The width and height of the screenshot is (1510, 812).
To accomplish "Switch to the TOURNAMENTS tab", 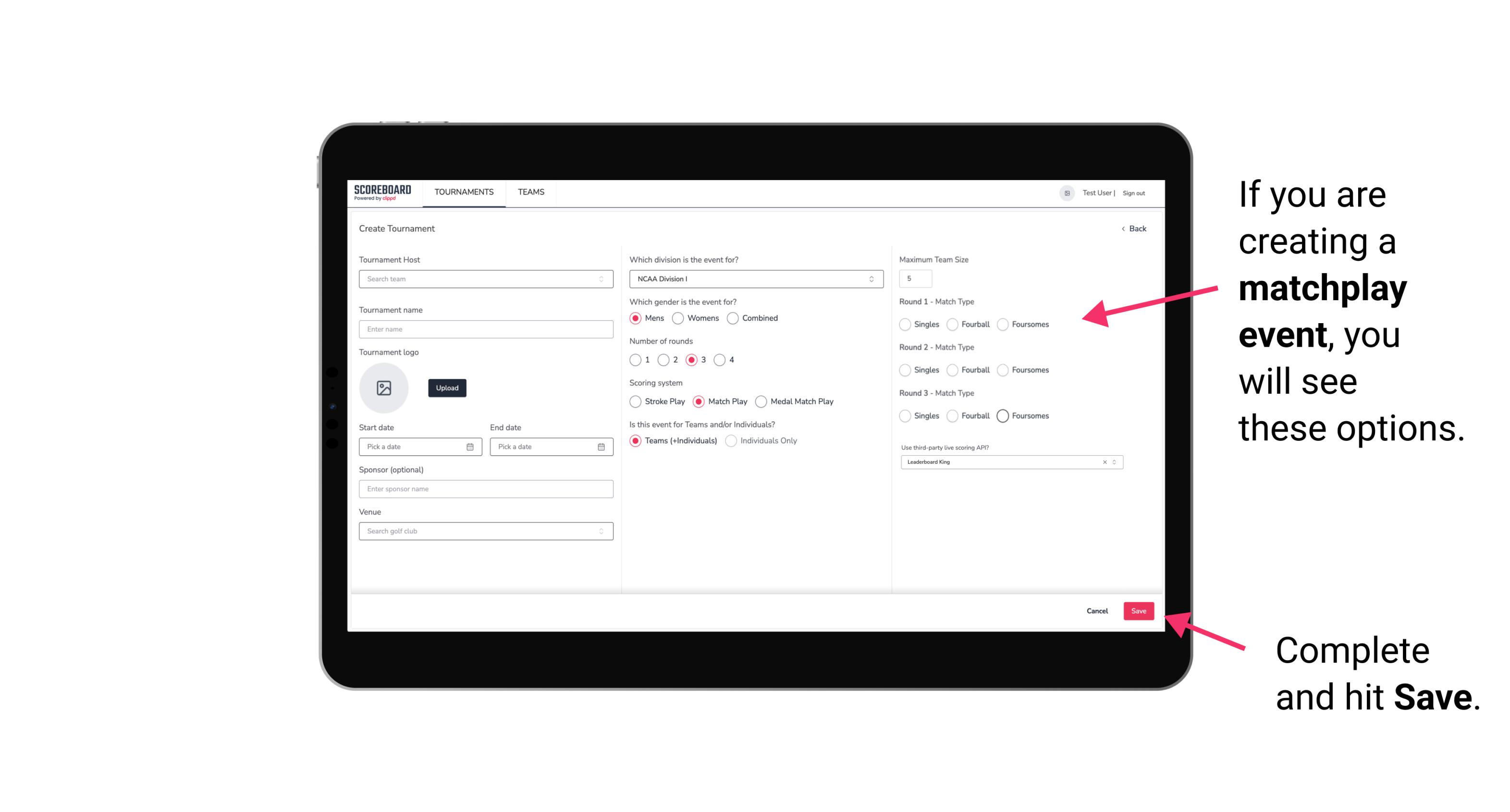I will [464, 192].
